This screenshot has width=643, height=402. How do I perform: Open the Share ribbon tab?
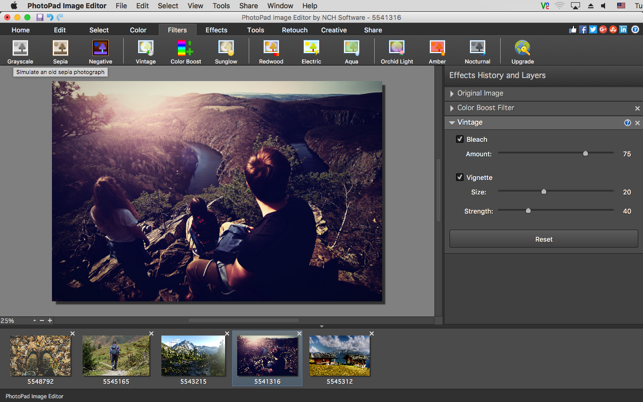tap(373, 30)
